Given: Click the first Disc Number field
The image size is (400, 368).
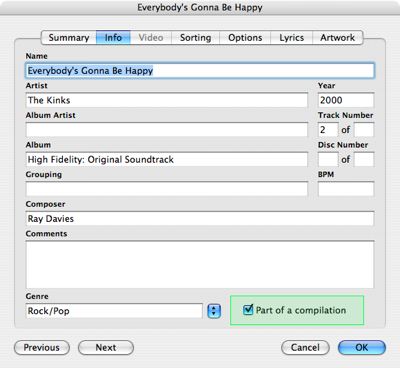Looking at the screenshot, I should (328, 159).
